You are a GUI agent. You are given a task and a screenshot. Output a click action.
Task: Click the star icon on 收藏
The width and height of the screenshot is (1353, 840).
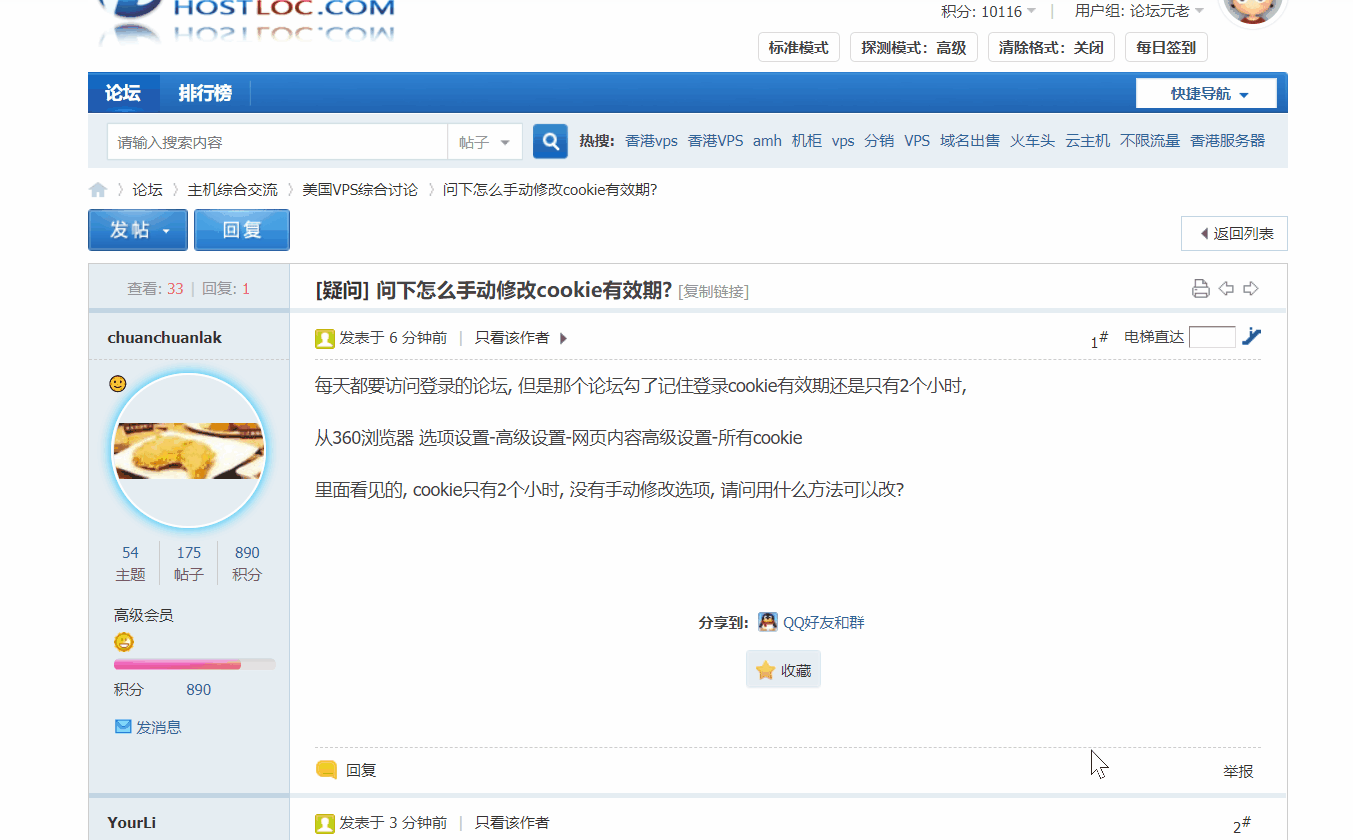pos(766,670)
